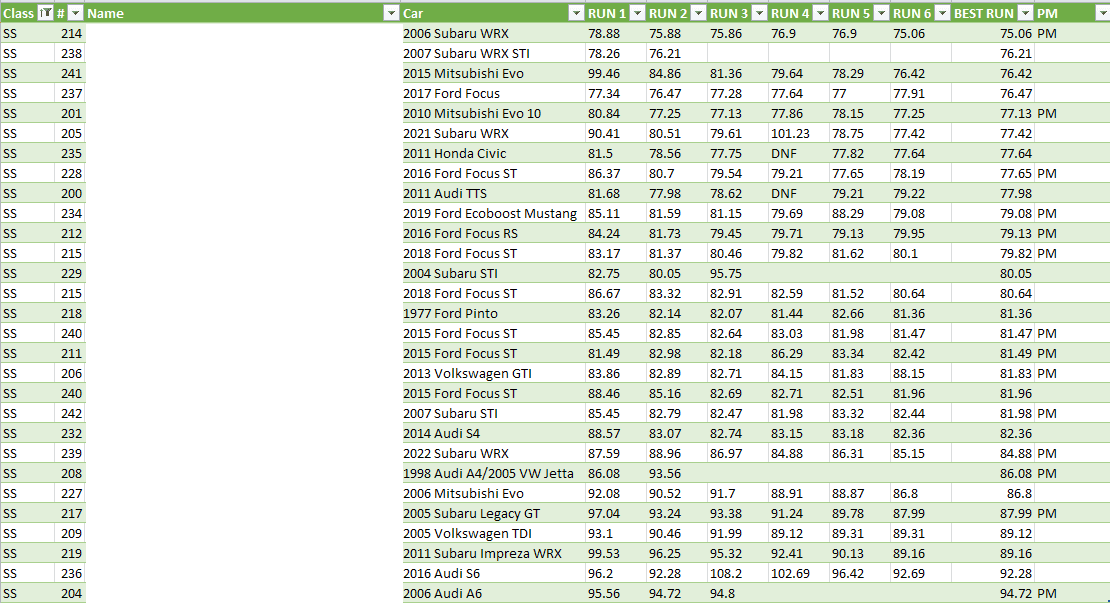Open the RUN 4 filter dropdown
Image resolution: width=1113 pixels, height=603 pixels.
tap(820, 13)
